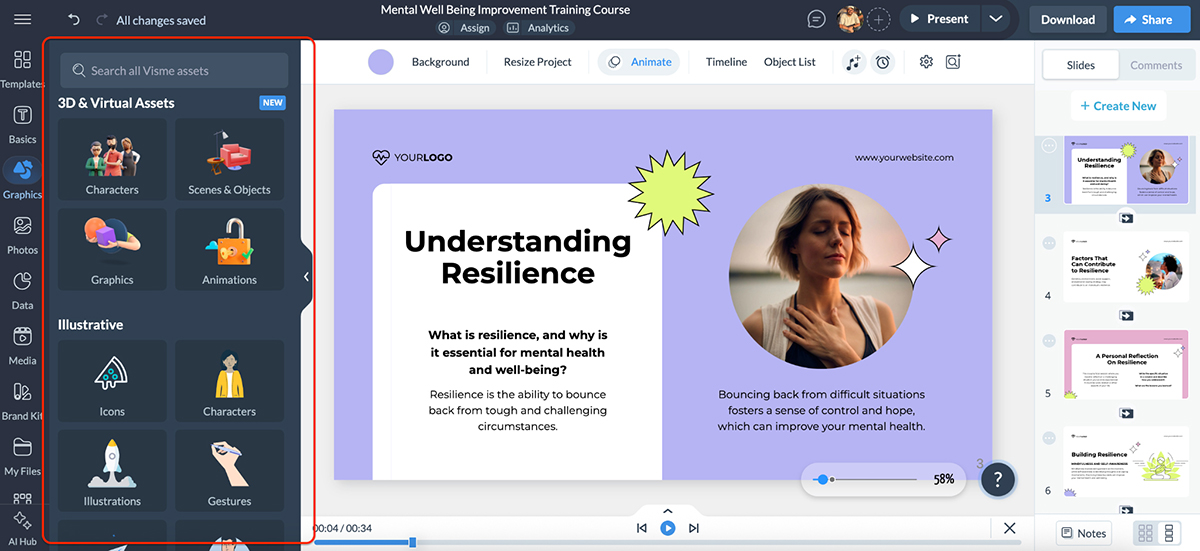Click the Assign option
Viewport: 1200px width, 551px height.
pyautogui.click(x=464, y=28)
